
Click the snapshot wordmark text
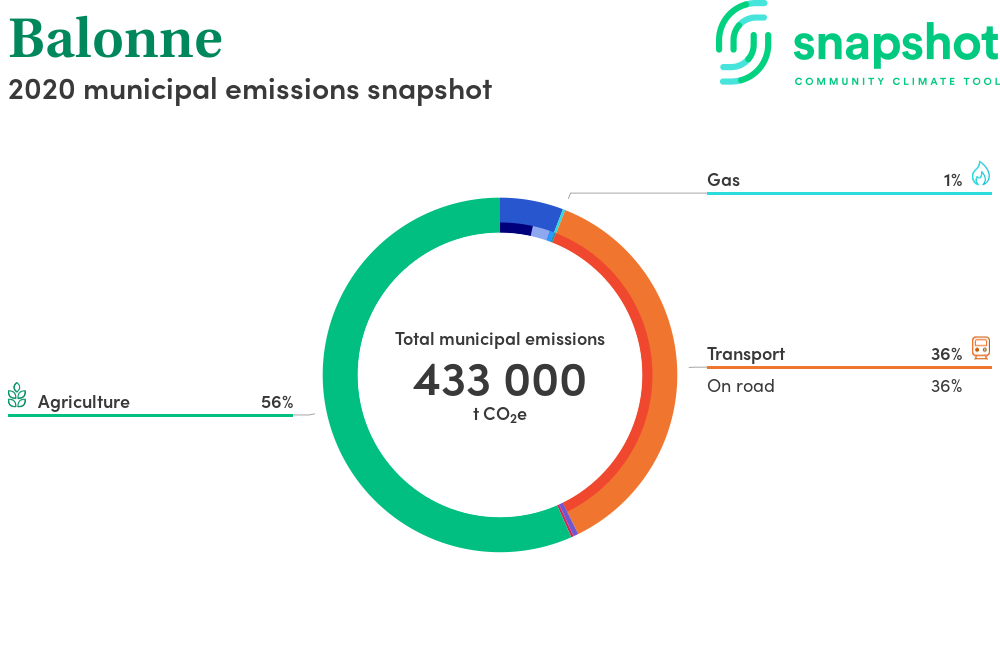(x=895, y=45)
